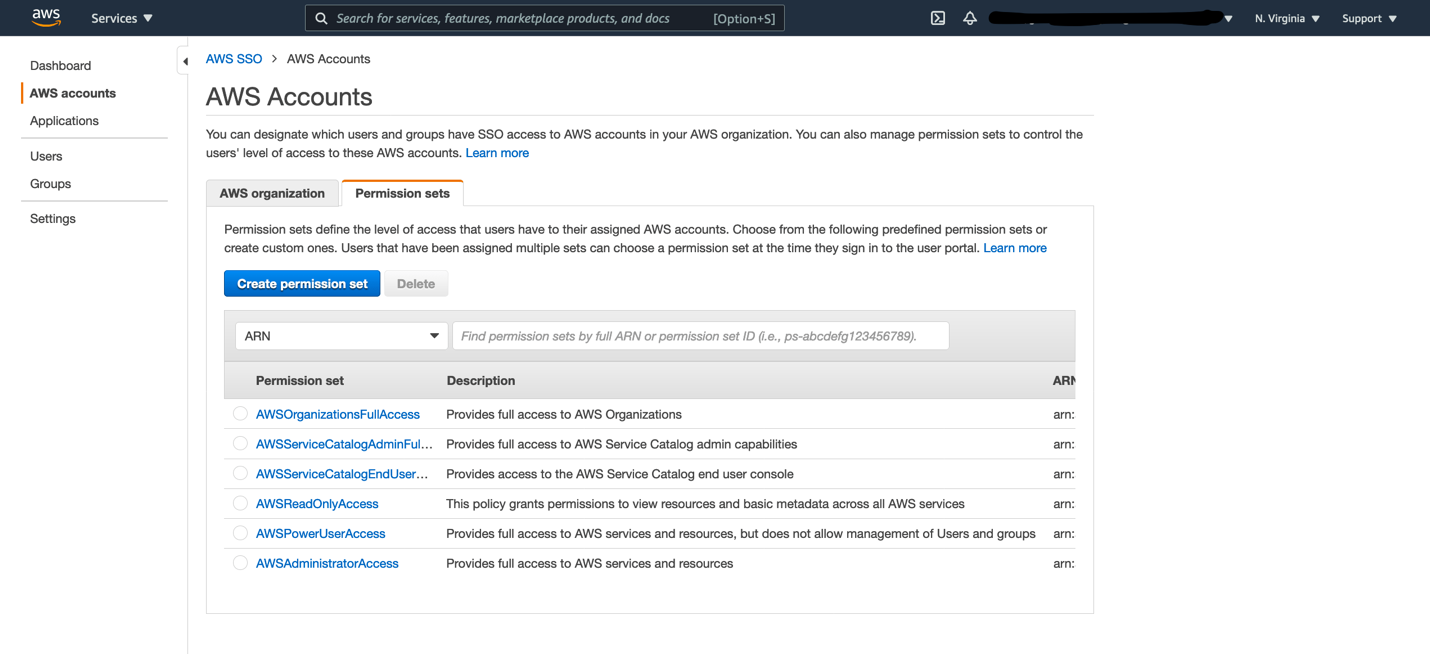Open Settings in the sidebar
The height and width of the screenshot is (654, 1430).
coord(53,218)
